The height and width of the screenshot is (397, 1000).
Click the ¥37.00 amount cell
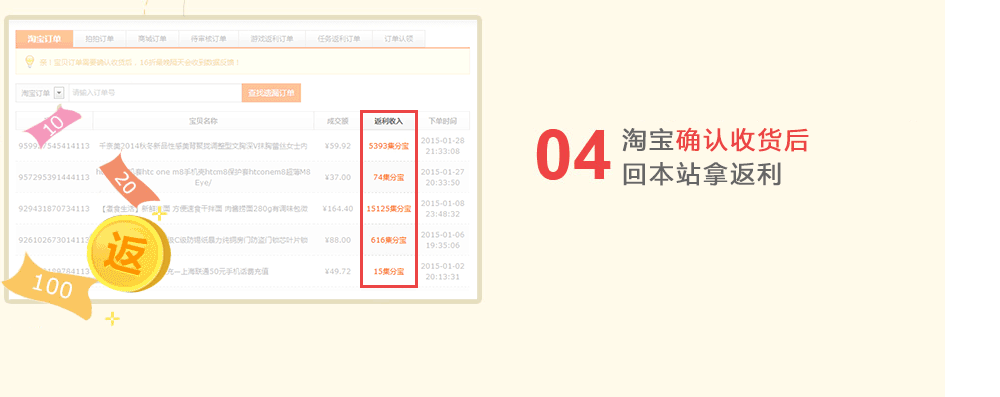pyautogui.click(x=337, y=177)
